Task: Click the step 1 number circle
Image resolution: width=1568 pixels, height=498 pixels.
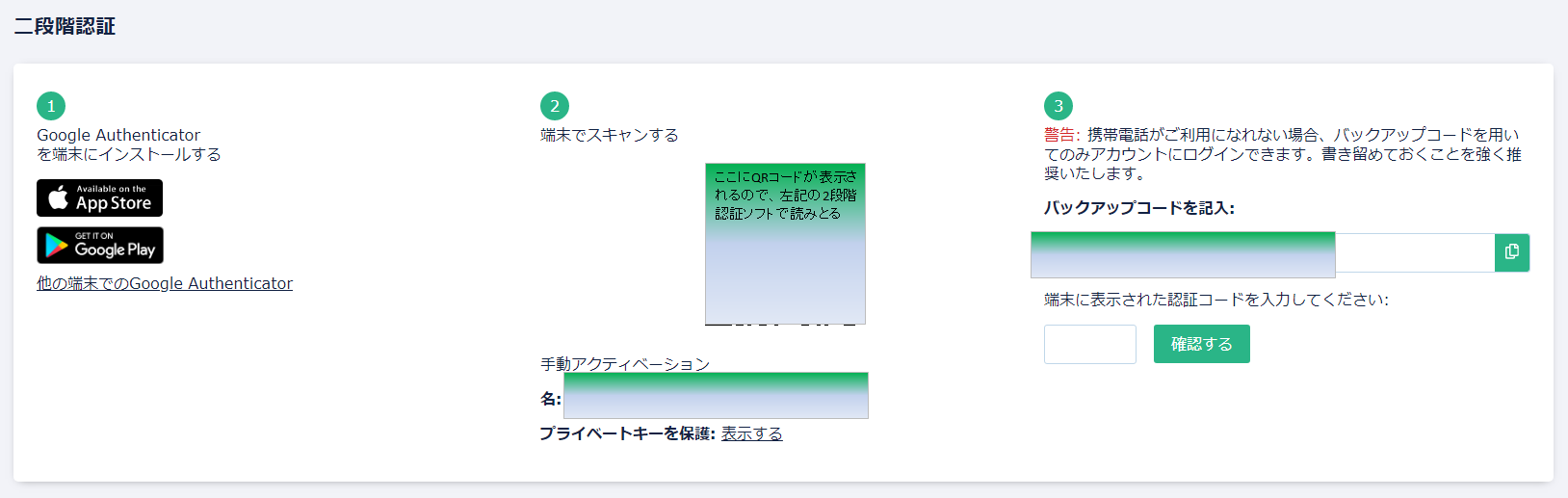Action: (x=51, y=106)
